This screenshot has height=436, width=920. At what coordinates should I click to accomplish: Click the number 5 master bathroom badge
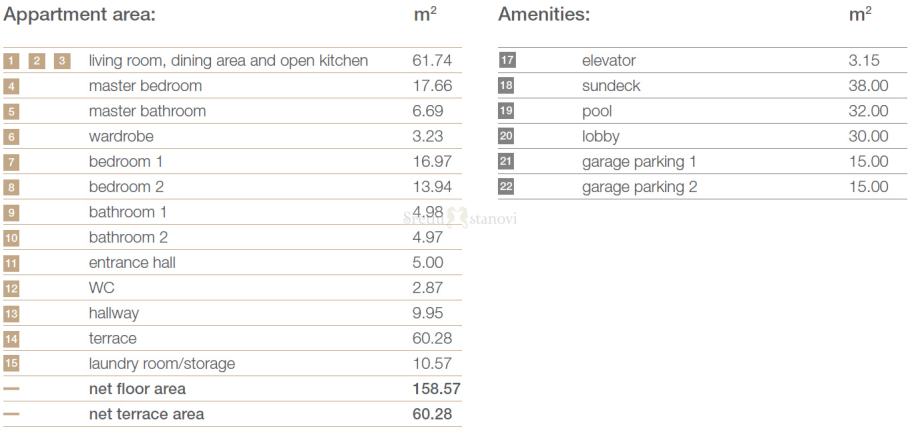[11, 111]
